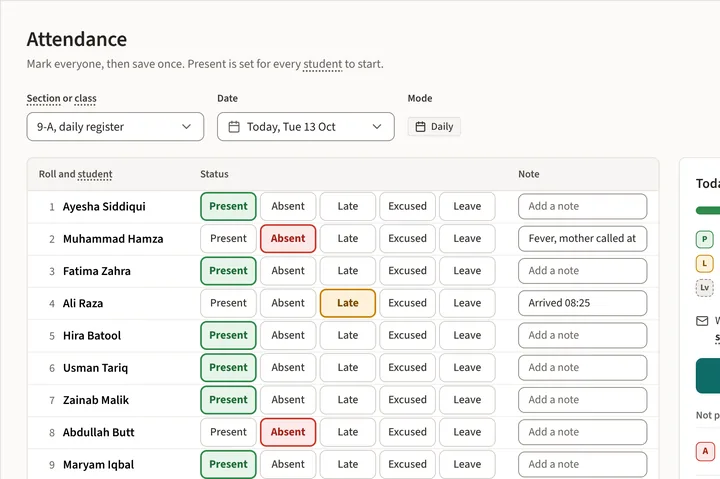
Task: Click the green progress bar in side panel
Action: [708, 210]
